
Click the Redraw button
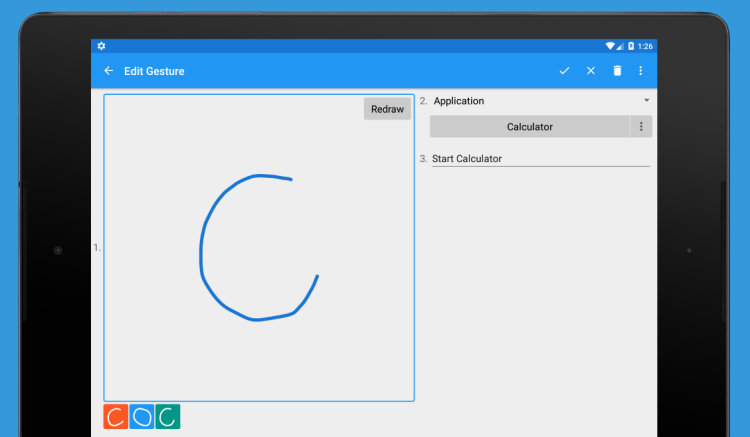(x=387, y=109)
